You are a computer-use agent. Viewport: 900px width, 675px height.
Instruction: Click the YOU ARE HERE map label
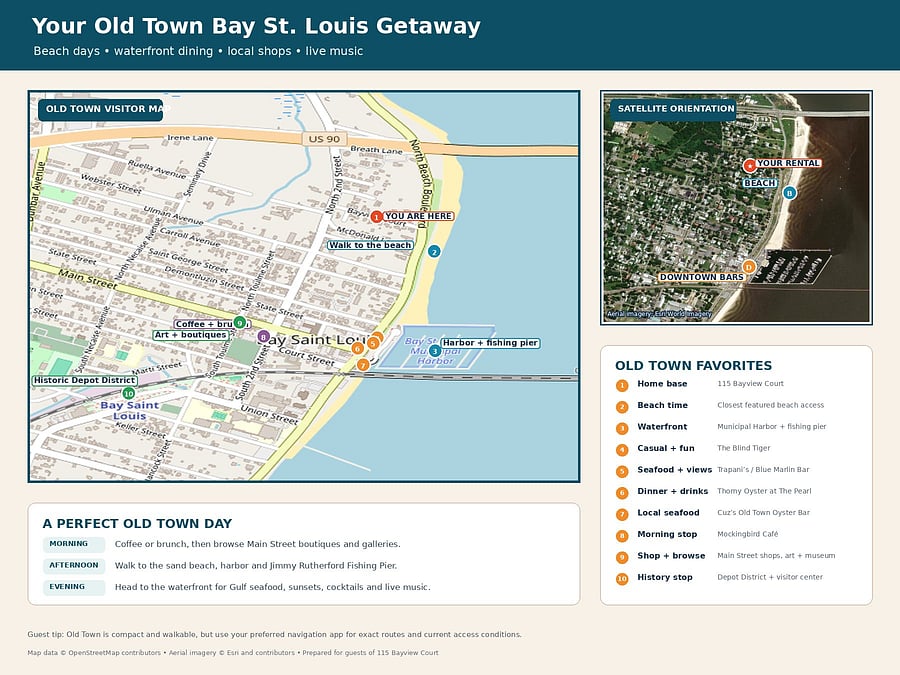point(418,216)
